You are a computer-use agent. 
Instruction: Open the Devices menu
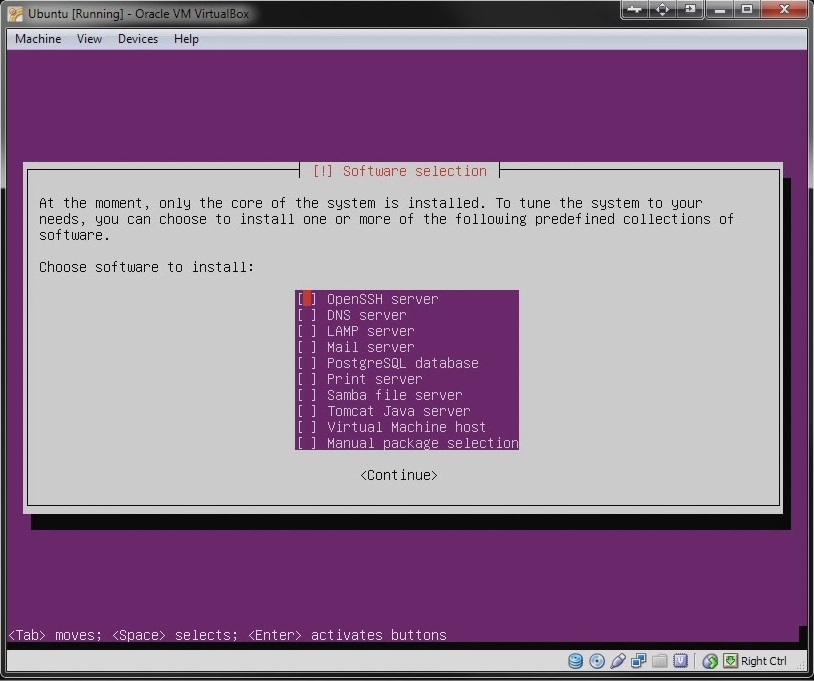click(x=138, y=39)
